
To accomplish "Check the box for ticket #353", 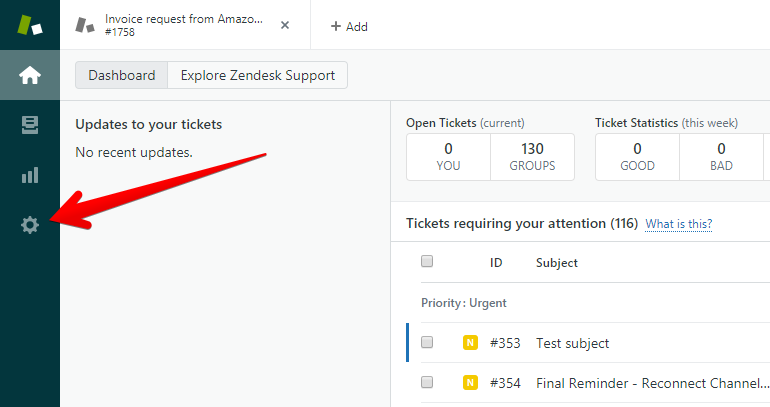I will coord(427,342).
